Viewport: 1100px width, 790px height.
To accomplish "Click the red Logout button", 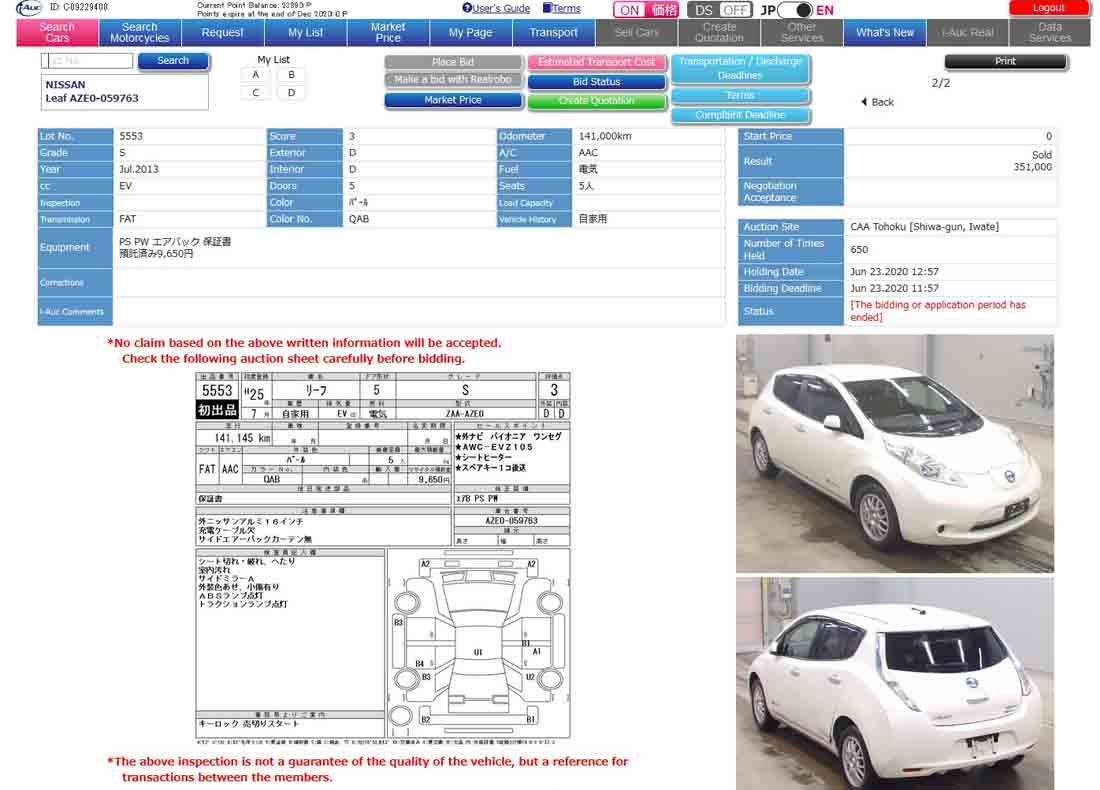I will pyautogui.click(x=1048, y=8).
